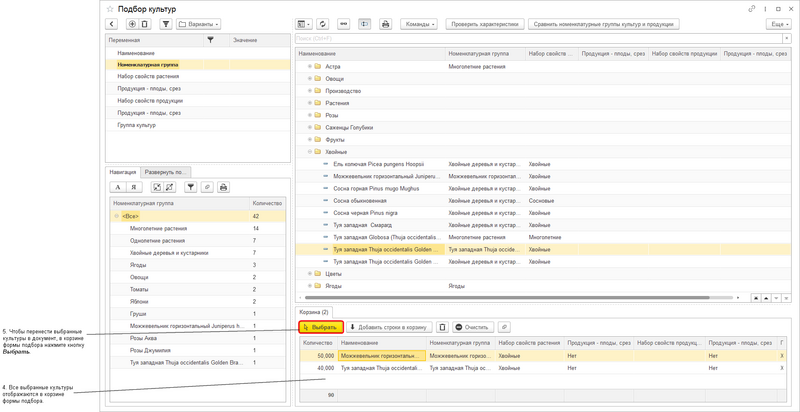The height and width of the screenshot is (412, 800).
Task: Click the trash icon in top-left toolbar
Action: point(145,24)
